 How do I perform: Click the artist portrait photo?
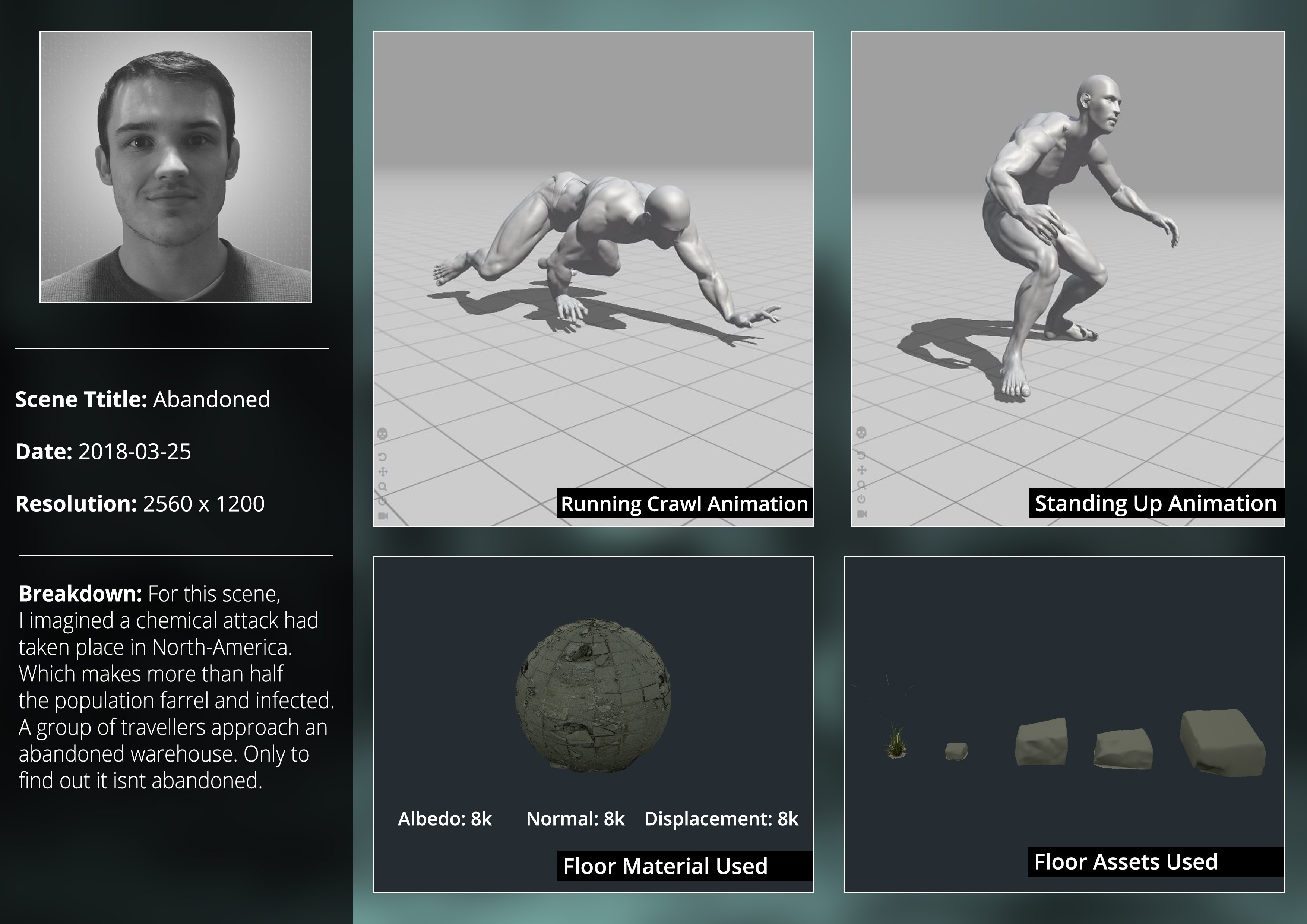coord(175,167)
